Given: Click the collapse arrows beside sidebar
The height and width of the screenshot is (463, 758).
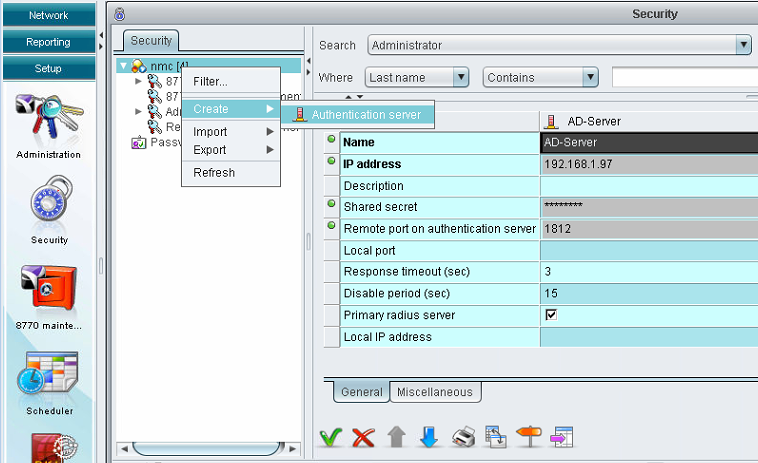Looking at the screenshot, I should [x=101, y=41].
